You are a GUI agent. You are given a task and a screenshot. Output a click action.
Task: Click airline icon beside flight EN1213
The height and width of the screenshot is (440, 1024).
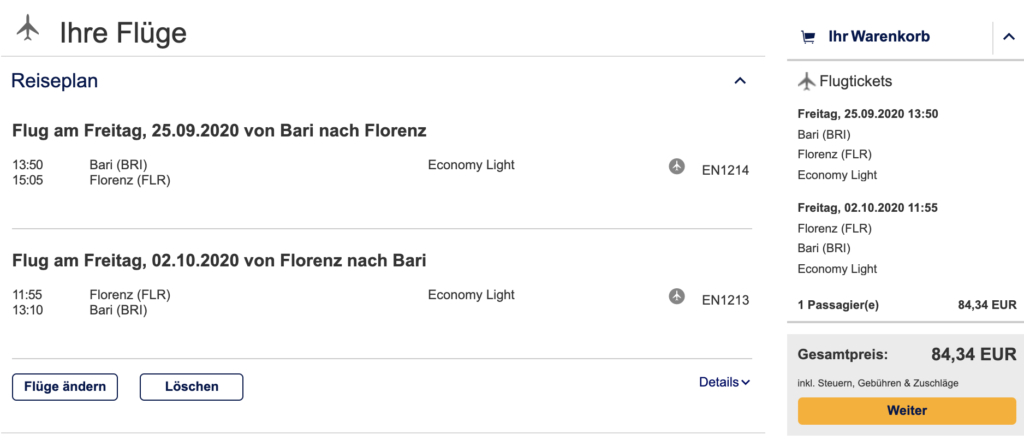point(677,296)
